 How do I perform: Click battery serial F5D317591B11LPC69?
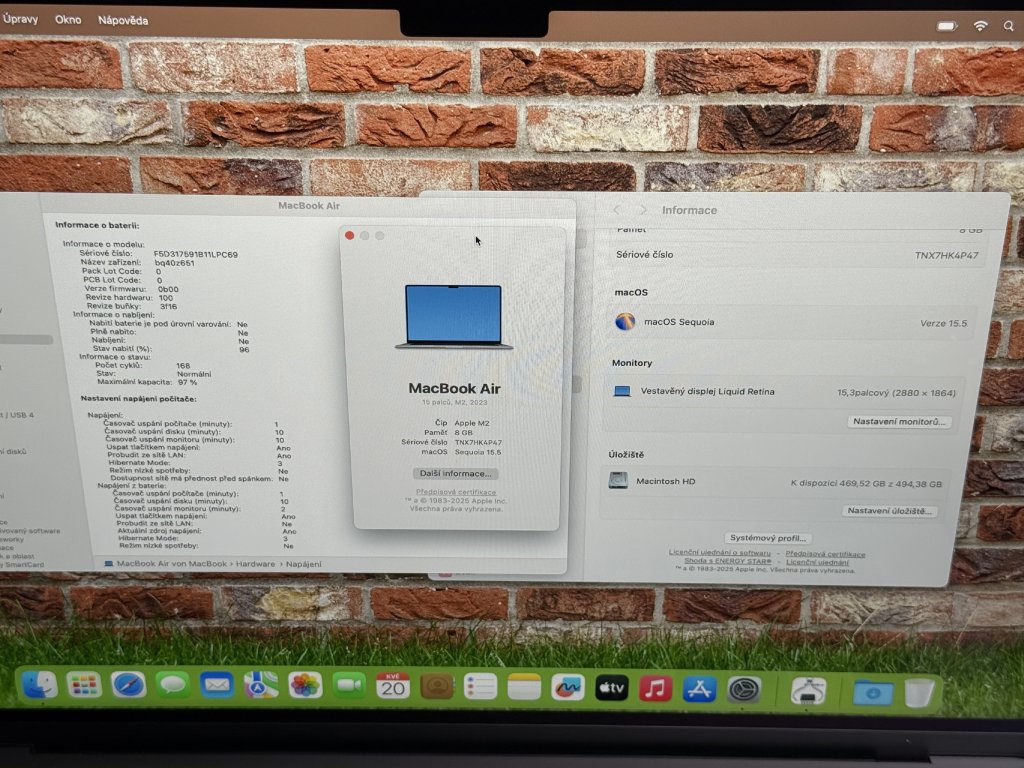point(195,254)
